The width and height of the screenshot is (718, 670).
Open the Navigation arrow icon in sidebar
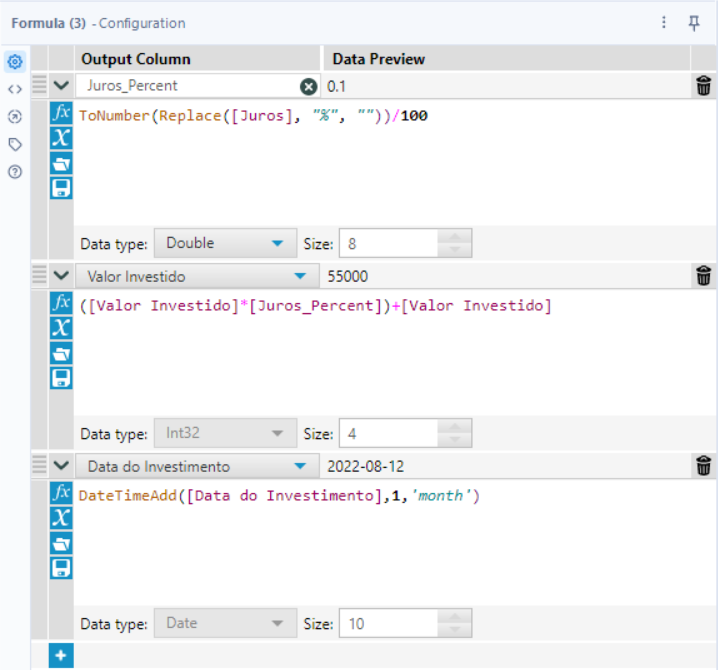coord(15,117)
